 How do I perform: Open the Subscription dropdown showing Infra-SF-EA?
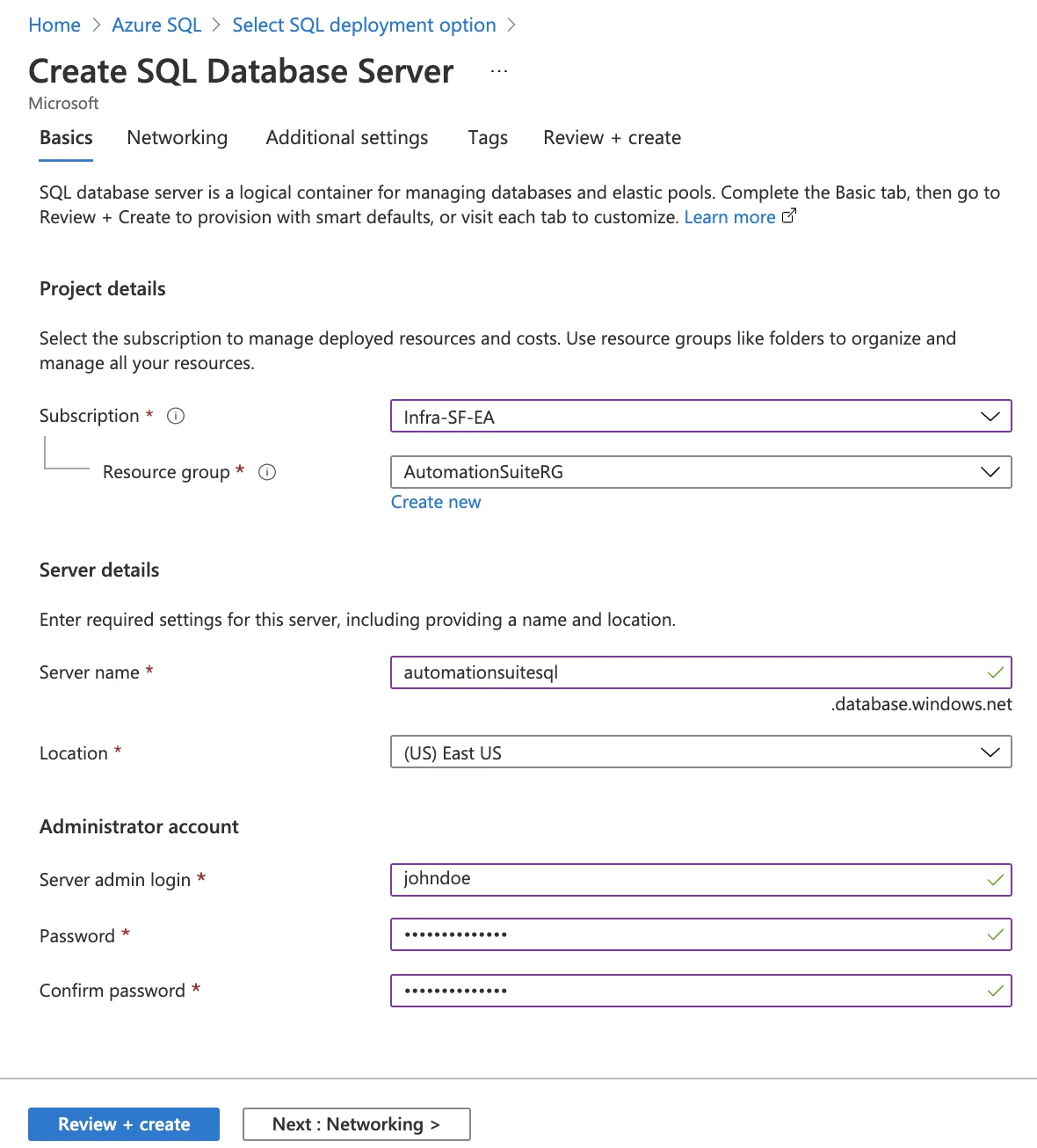pyautogui.click(x=701, y=416)
